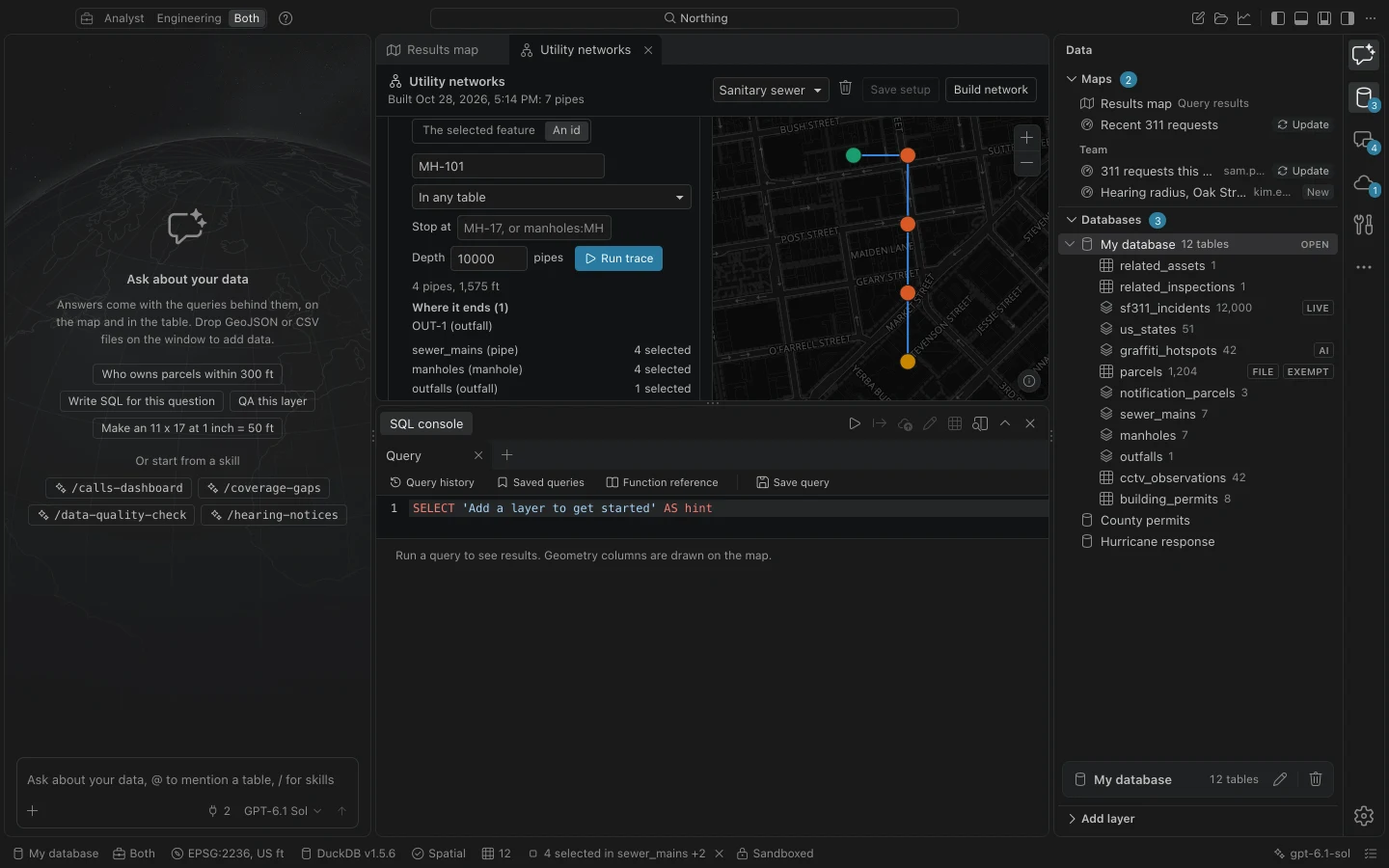
Task: Open the comments panel with badge 4
Action: [x=1363, y=140]
